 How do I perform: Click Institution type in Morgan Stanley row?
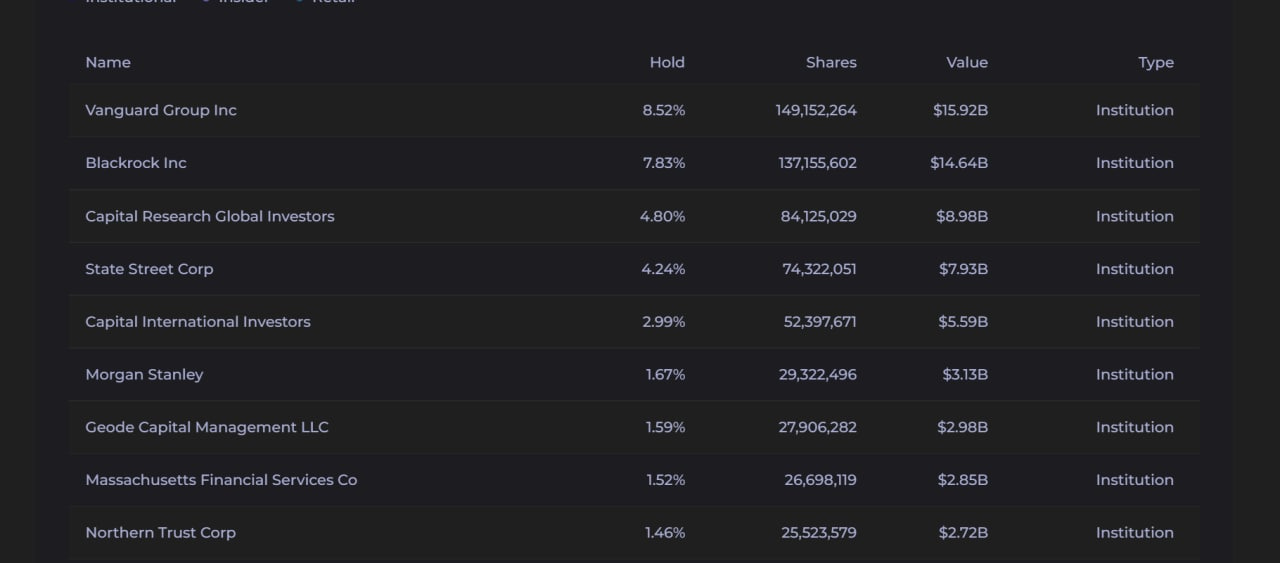click(x=1135, y=374)
